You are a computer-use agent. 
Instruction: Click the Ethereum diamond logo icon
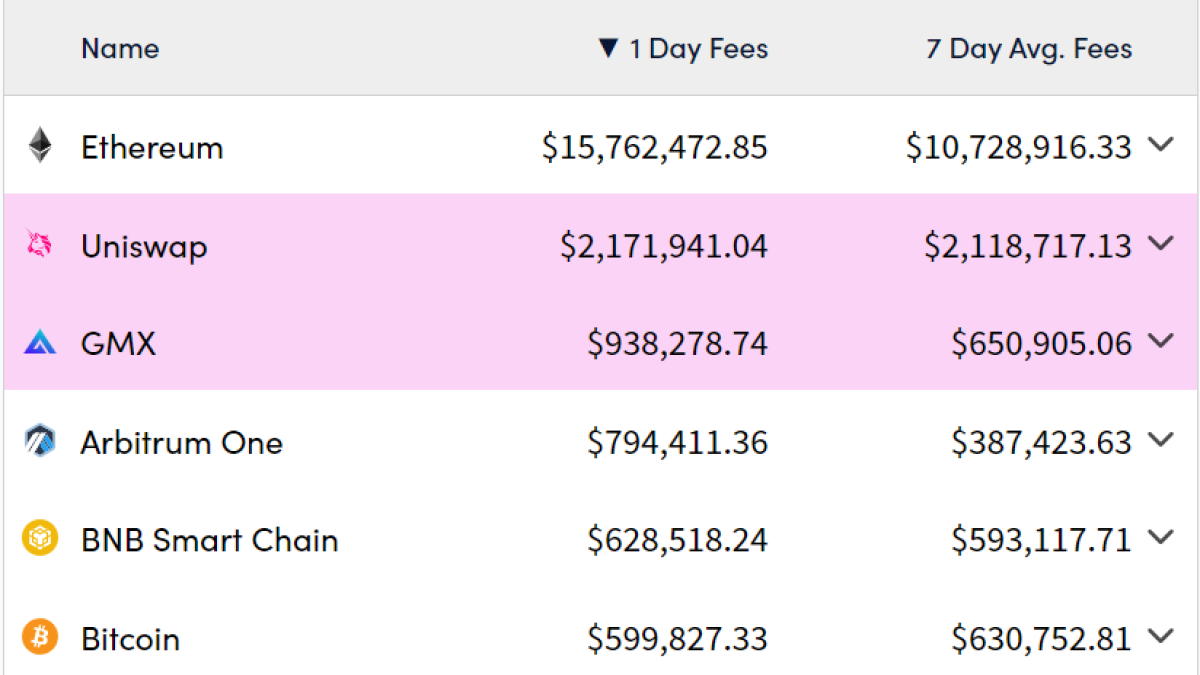coord(40,146)
